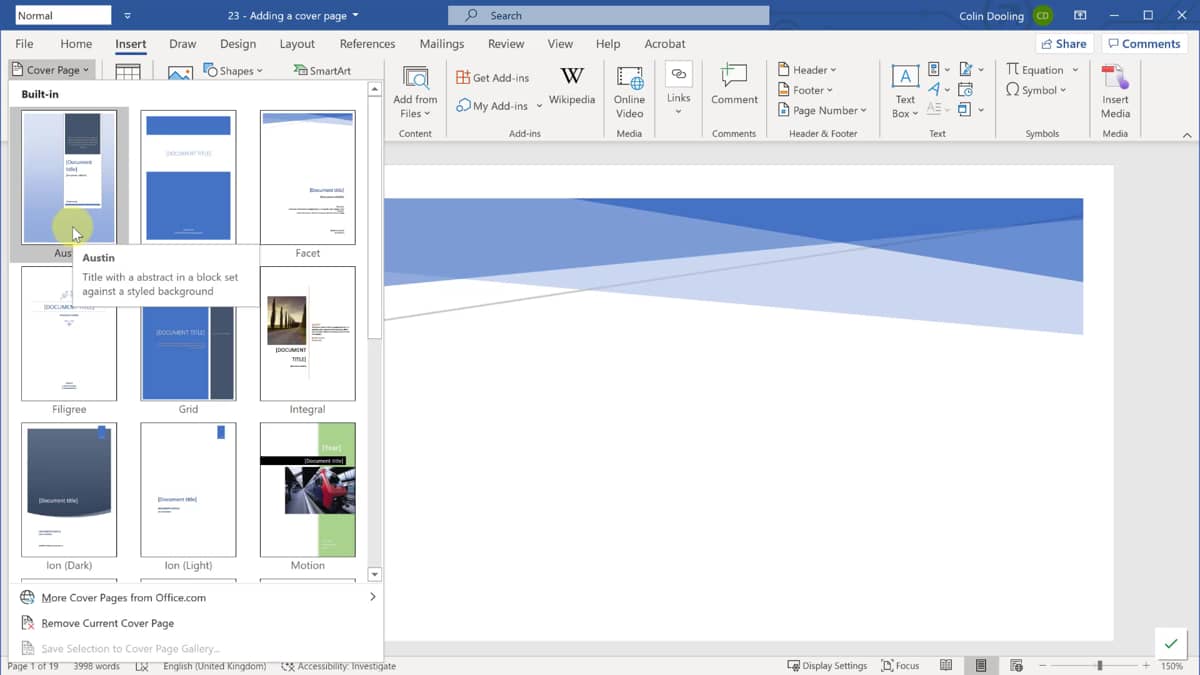
Task: Click the Wikipedia add-in
Action: [x=572, y=86]
